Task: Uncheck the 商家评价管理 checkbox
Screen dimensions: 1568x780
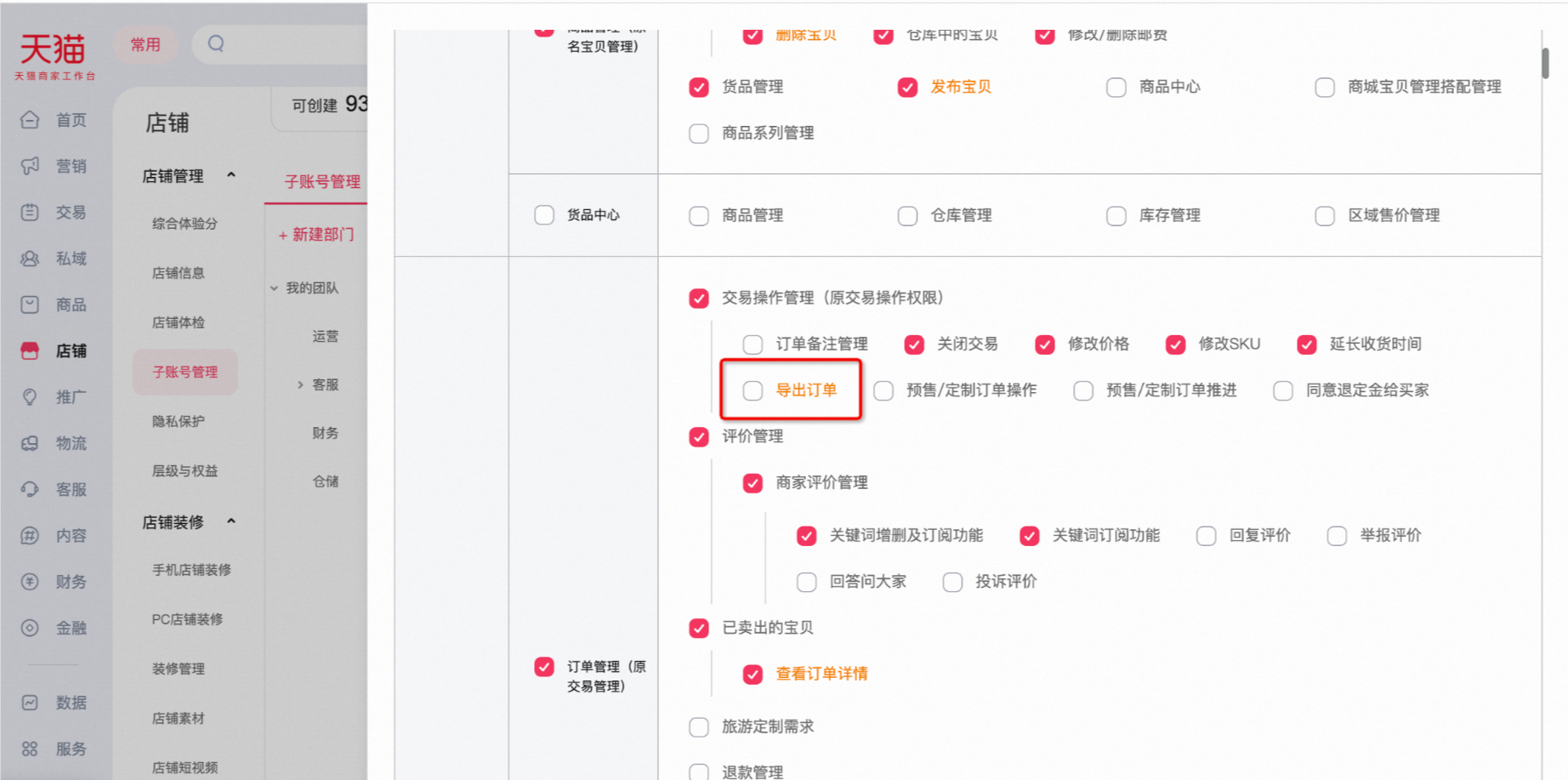Action: coord(753,483)
